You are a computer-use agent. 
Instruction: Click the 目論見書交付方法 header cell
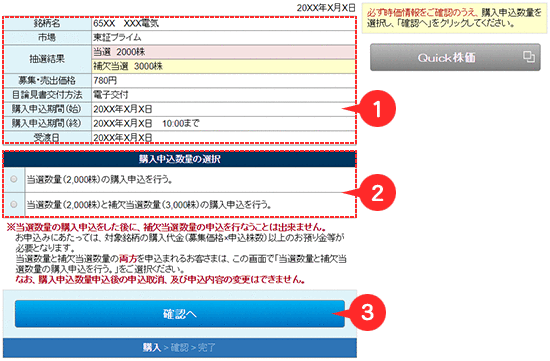tap(47, 95)
